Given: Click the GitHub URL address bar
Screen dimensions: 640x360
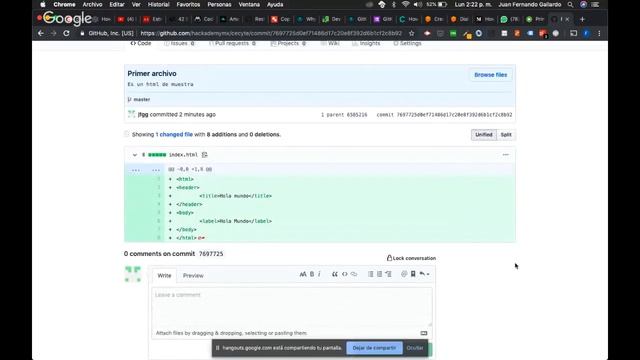Looking at the screenshot, I should 271,33.
